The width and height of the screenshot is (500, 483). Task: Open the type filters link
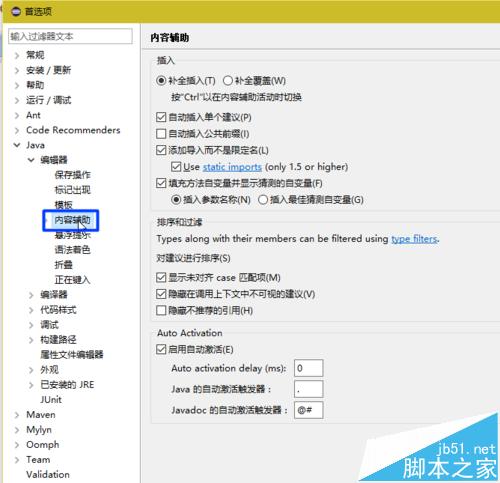pyautogui.click(x=414, y=239)
